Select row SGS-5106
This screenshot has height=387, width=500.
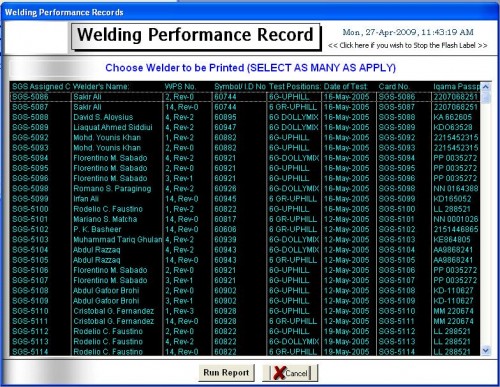tap(245, 270)
